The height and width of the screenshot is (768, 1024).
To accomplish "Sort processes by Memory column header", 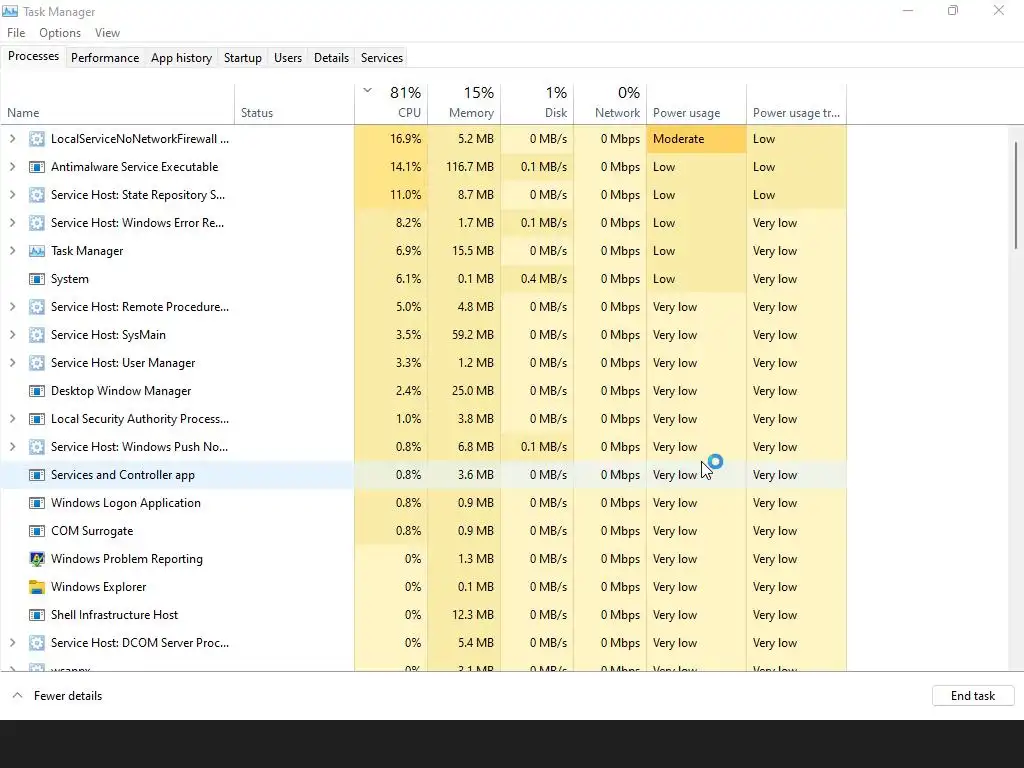I will [464, 103].
